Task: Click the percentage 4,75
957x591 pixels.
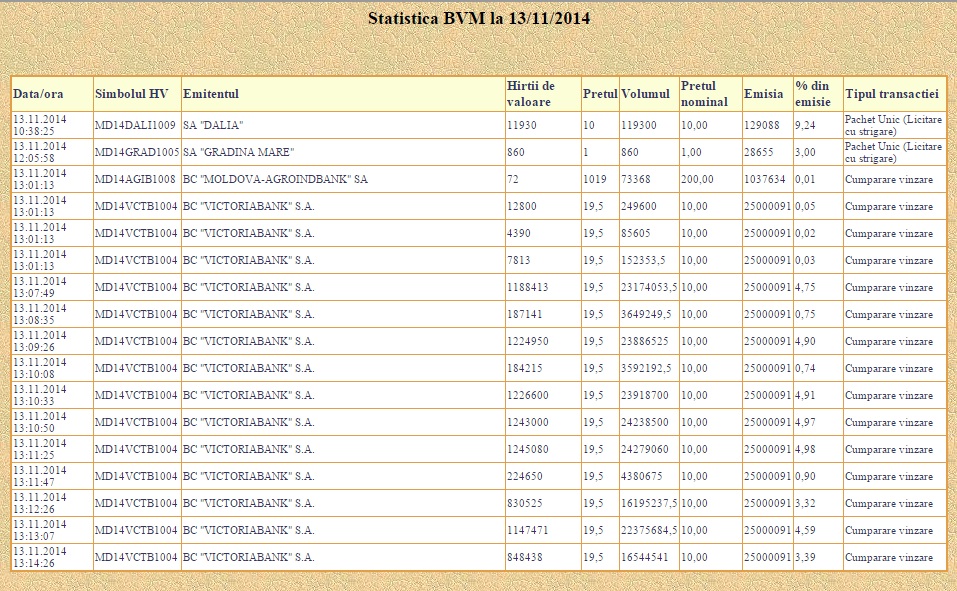Action: pyautogui.click(x=805, y=287)
